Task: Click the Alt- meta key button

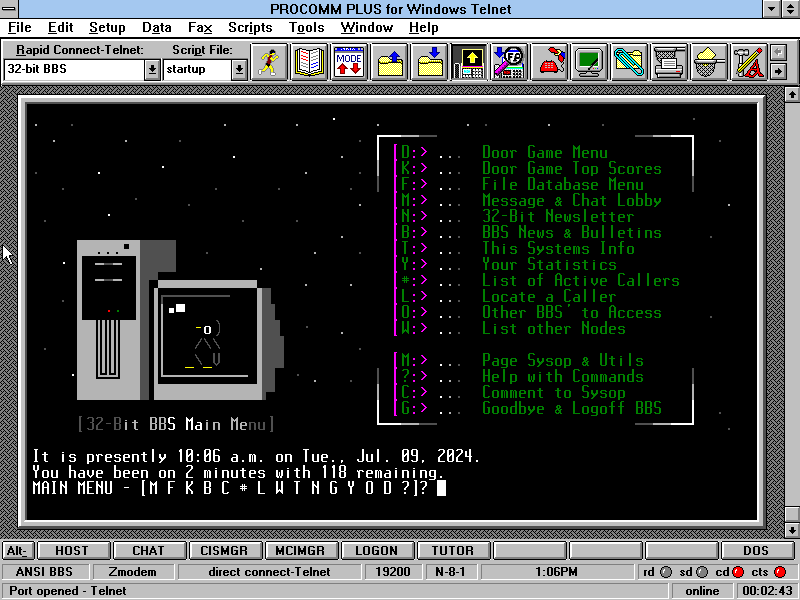Action: tap(17, 551)
